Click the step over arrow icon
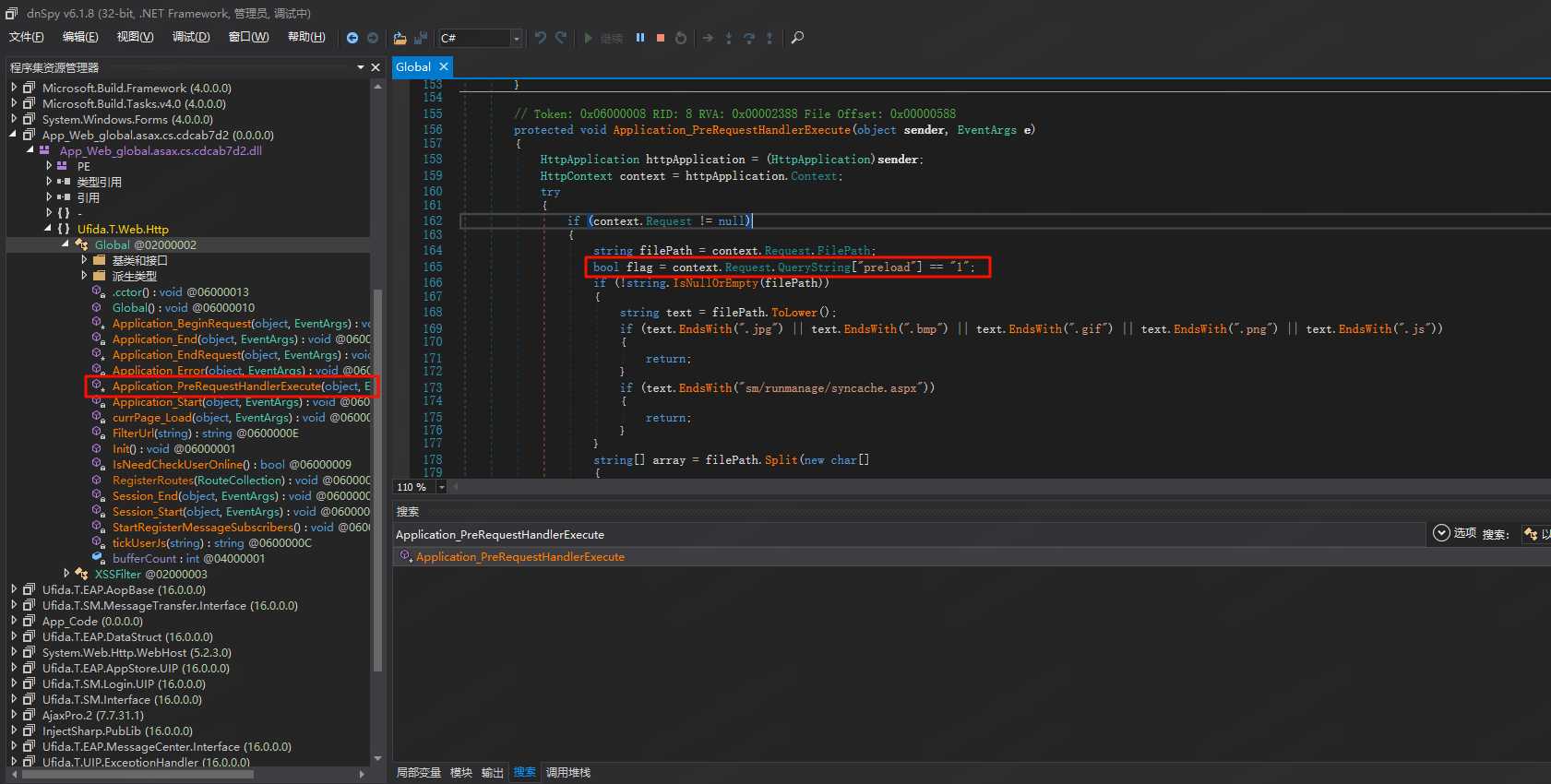This screenshot has width=1551, height=784. coord(749,38)
